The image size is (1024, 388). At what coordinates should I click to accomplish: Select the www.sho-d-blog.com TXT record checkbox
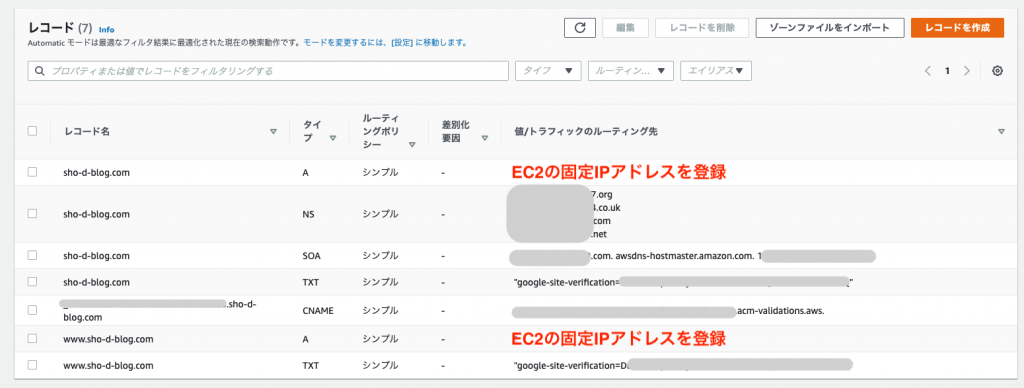click(x=33, y=365)
